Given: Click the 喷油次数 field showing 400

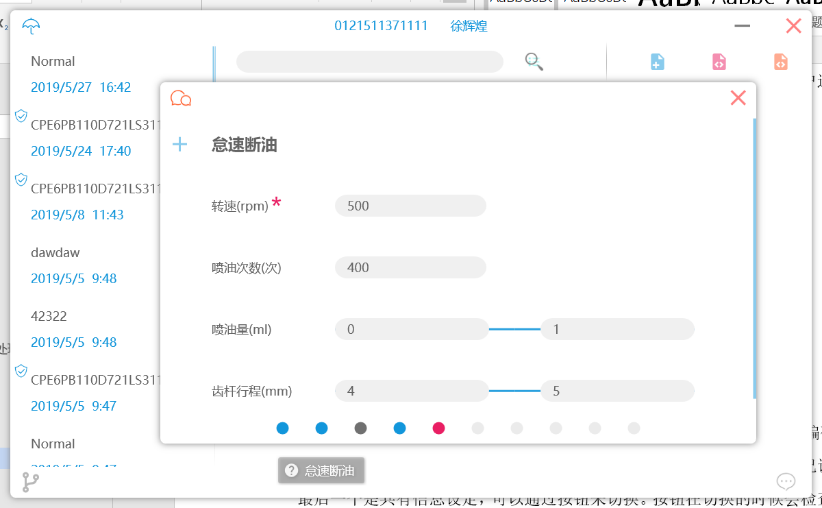Looking at the screenshot, I should click(x=410, y=267).
